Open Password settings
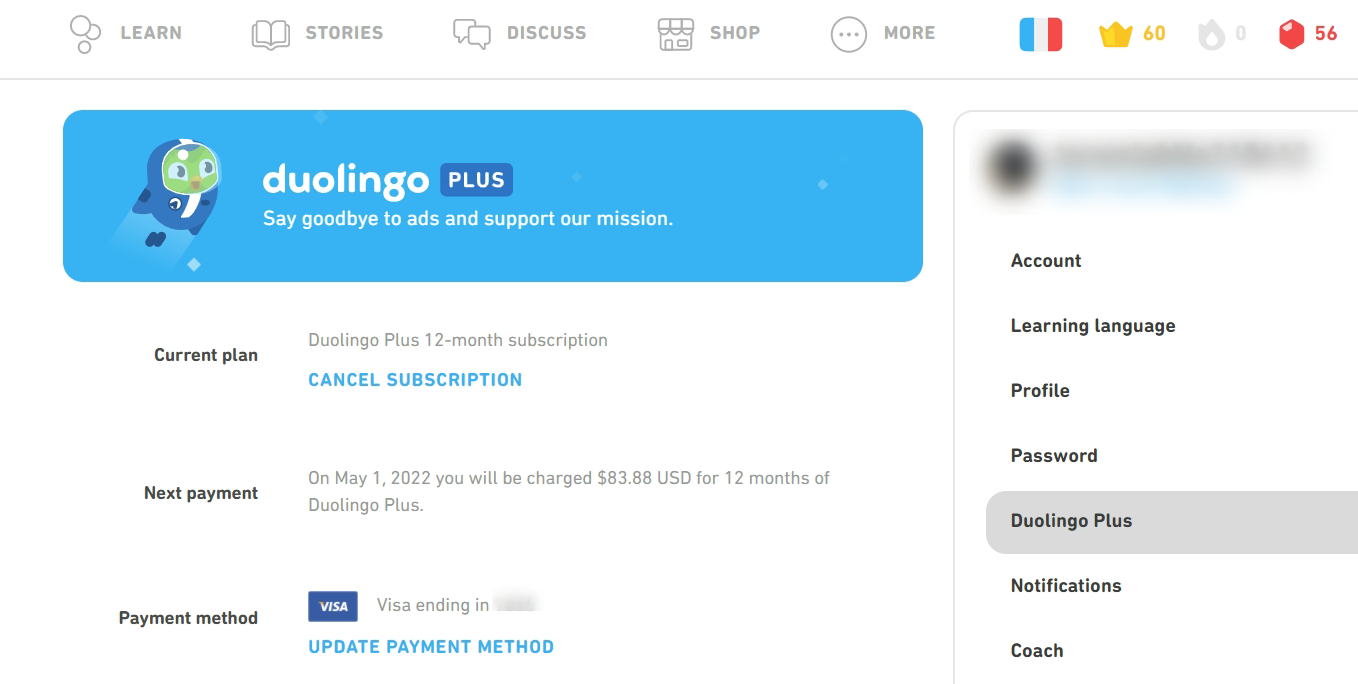The width and height of the screenshot is (1358, 684). click(1054, 456)
